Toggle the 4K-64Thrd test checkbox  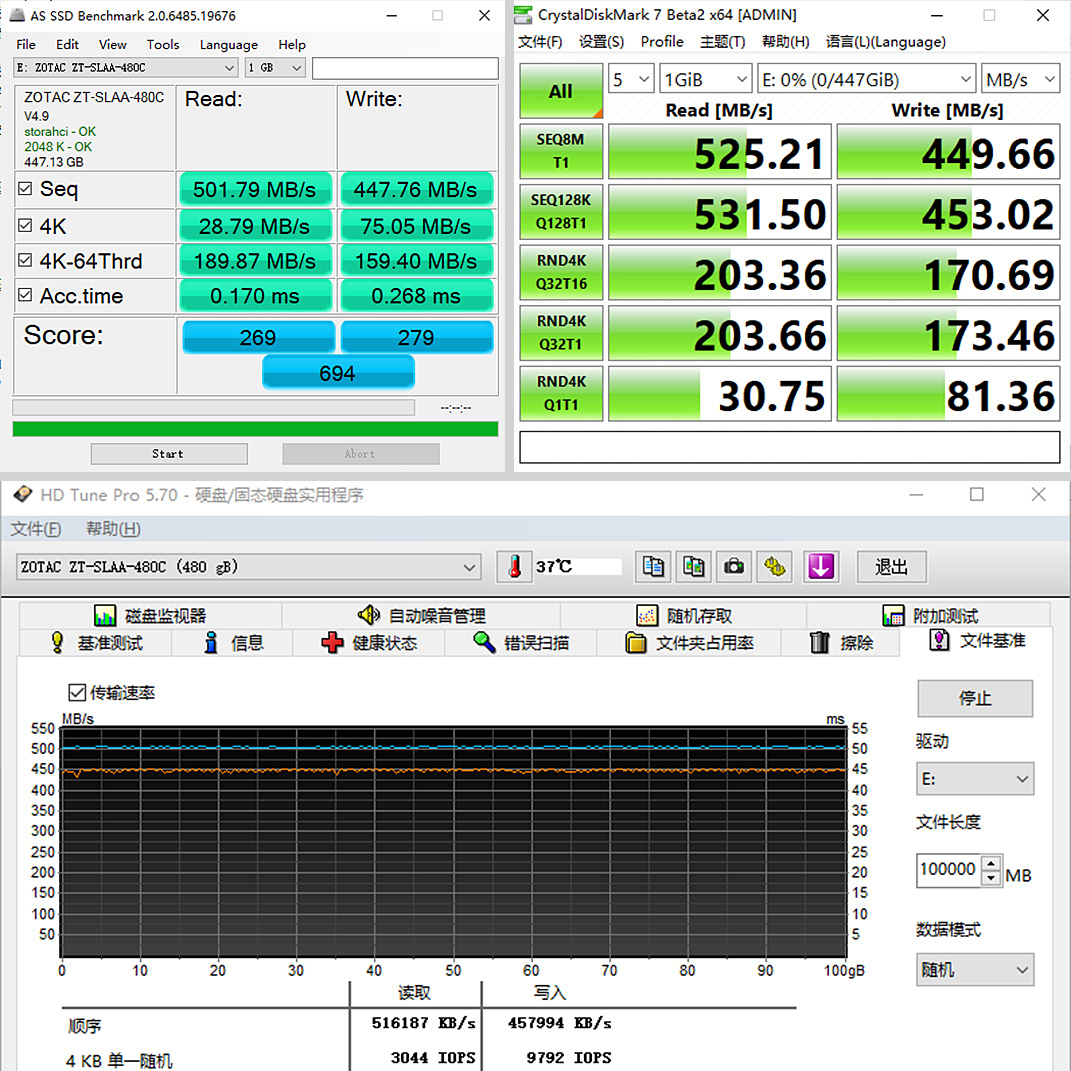coord(25,260)
